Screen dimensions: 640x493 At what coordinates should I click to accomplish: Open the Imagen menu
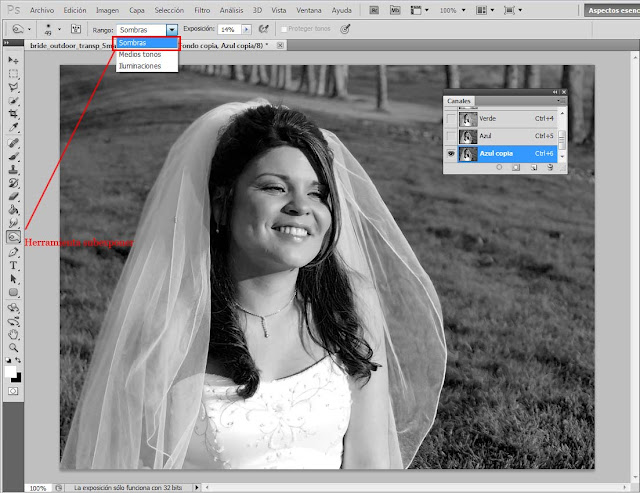(107, 10)
